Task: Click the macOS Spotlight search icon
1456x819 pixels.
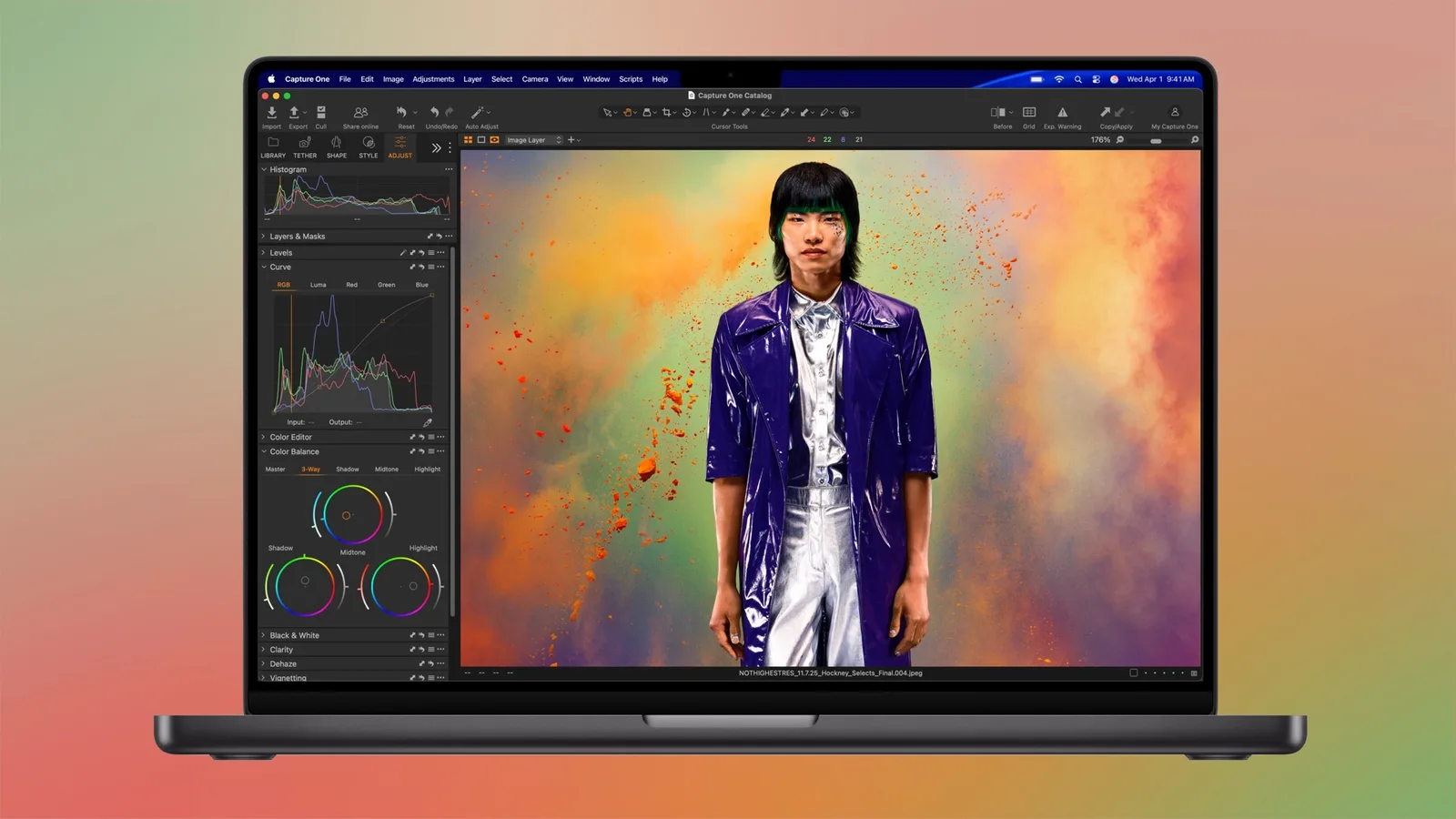Action: click(1078, 79)
